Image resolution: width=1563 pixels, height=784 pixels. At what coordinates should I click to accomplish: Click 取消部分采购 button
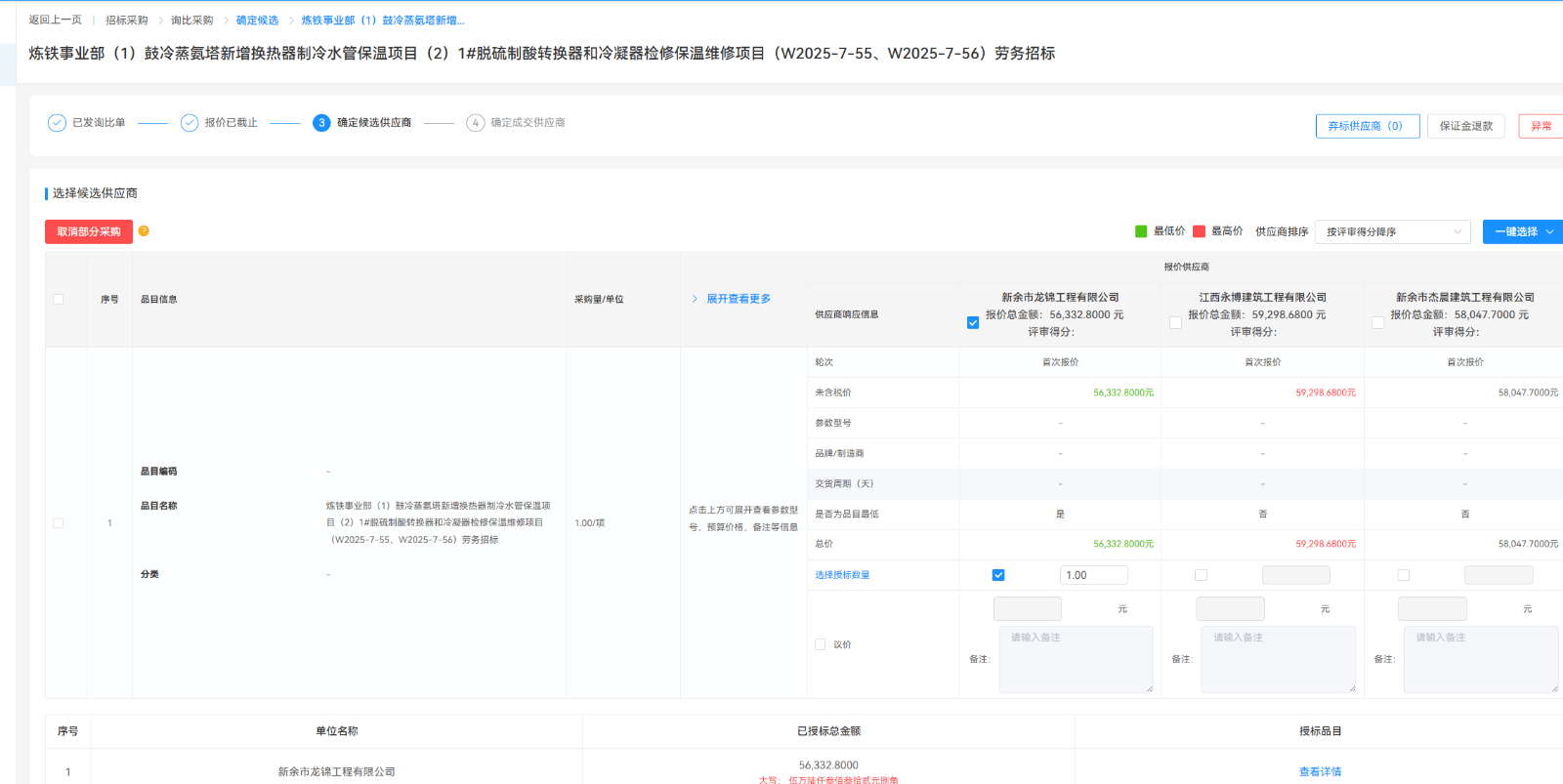pyautogui.click(x=89, y=231)
